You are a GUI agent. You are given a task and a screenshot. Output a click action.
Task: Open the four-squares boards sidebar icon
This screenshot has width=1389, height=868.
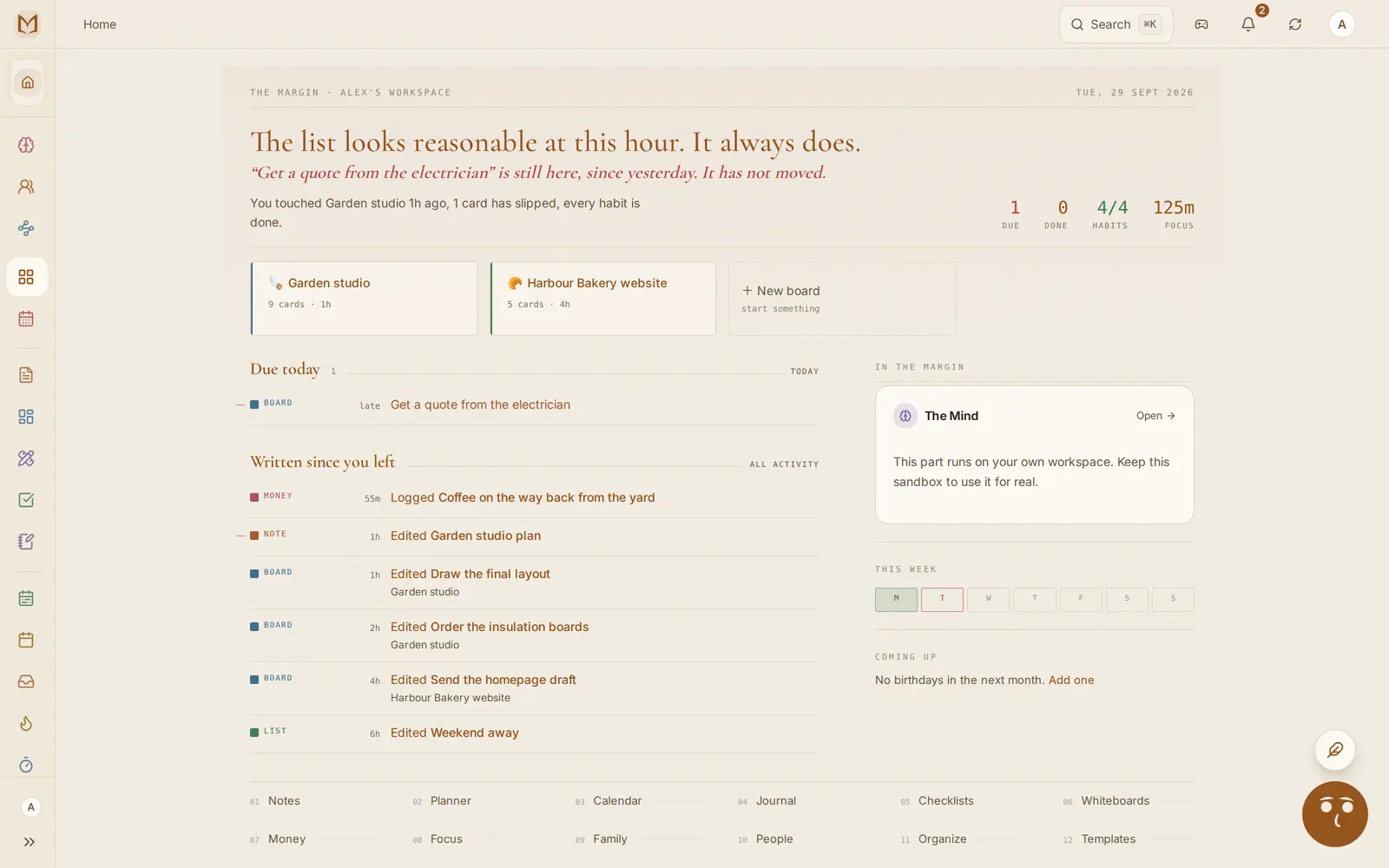coord(26,277)
